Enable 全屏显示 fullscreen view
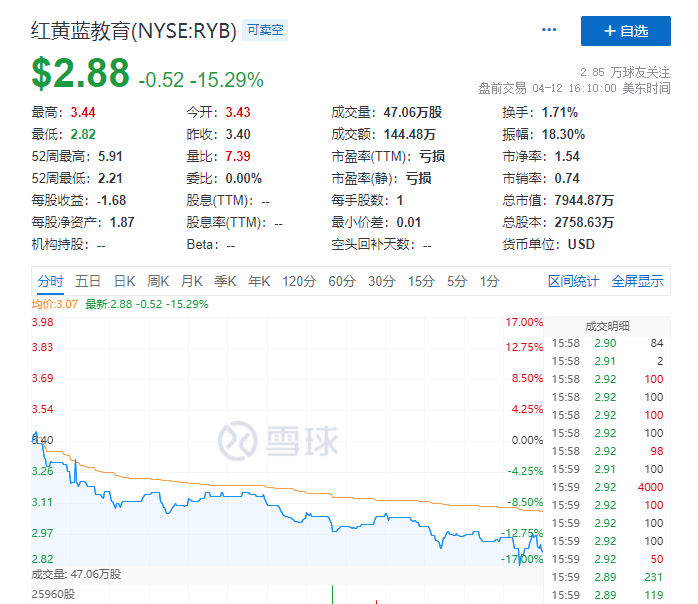This screenshot has height=604, width=698. coord(637,281)
